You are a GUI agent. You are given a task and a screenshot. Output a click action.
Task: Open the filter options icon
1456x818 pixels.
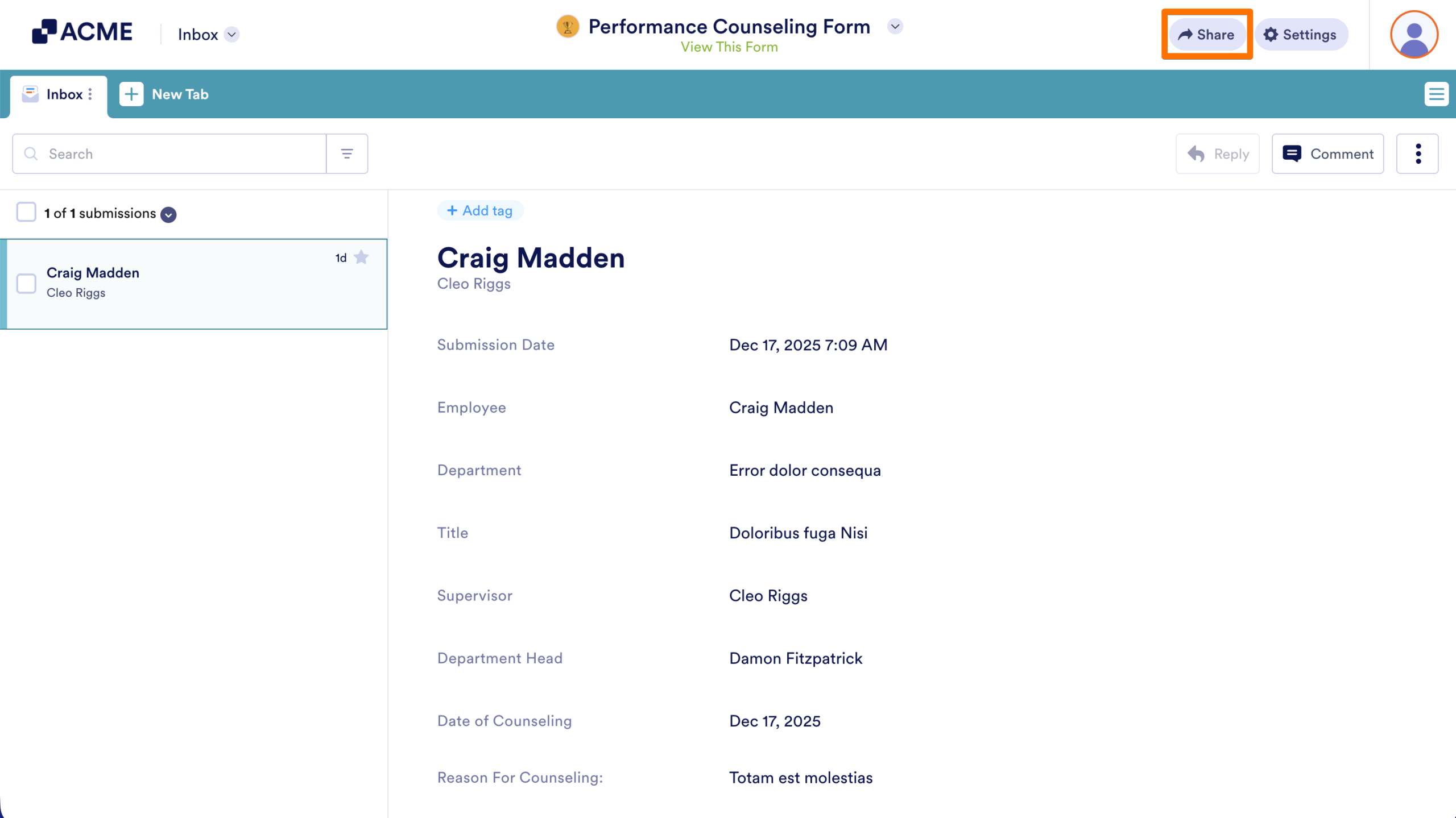(x=347, y=153)
